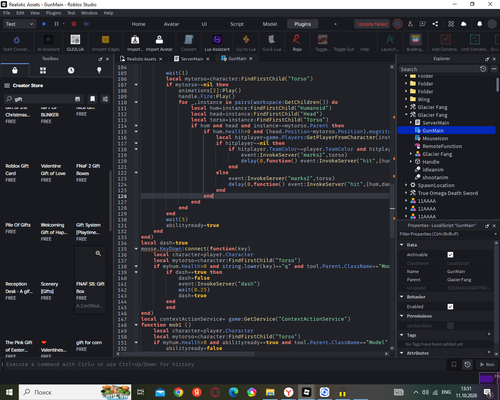Select shootanim in Explorer tree
This screenshot has height=400, width=500.
click(x=435, y=177)
